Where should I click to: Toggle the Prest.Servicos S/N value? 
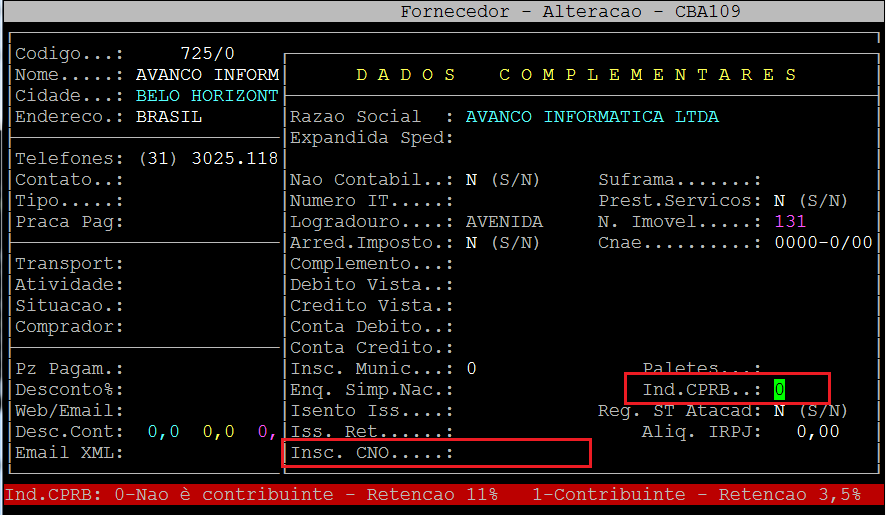coord(780,201)
